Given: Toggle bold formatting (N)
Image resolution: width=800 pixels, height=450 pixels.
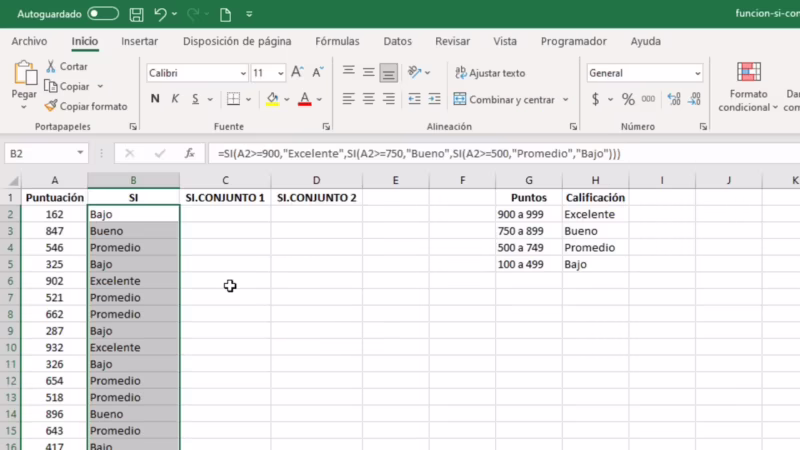Looking at the screenshot, I should [x=155, y=99].
